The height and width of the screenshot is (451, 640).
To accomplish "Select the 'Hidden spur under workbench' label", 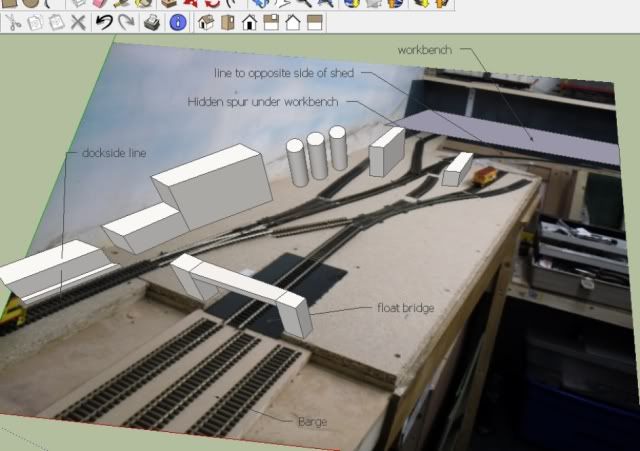I will point(263,102).
